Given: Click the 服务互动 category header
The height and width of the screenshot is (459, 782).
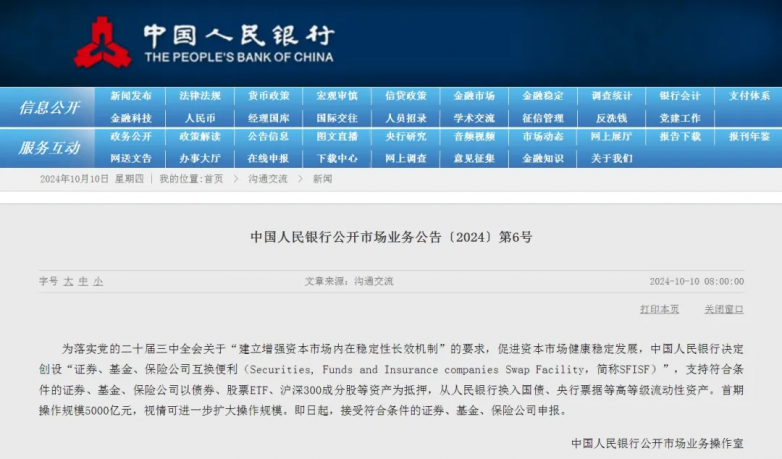Looking at the screenshot, I should coord(49,148).
